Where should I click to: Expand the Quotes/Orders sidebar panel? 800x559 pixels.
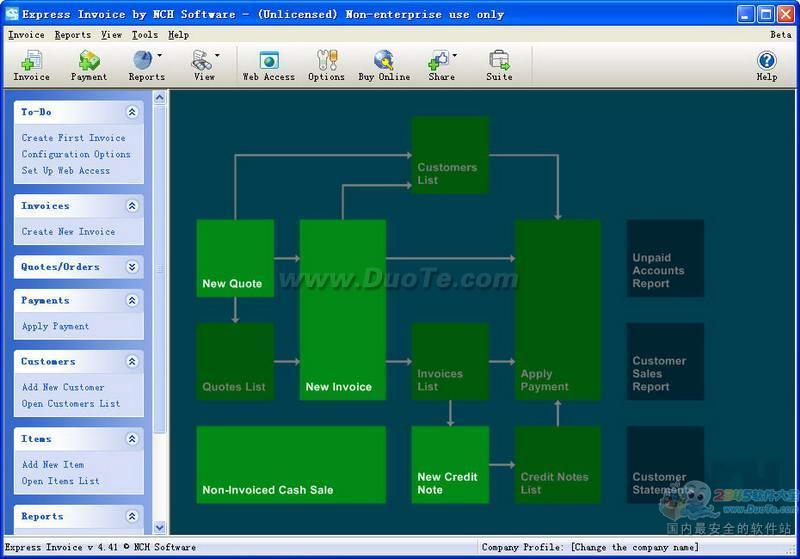(x=132, y=267)
